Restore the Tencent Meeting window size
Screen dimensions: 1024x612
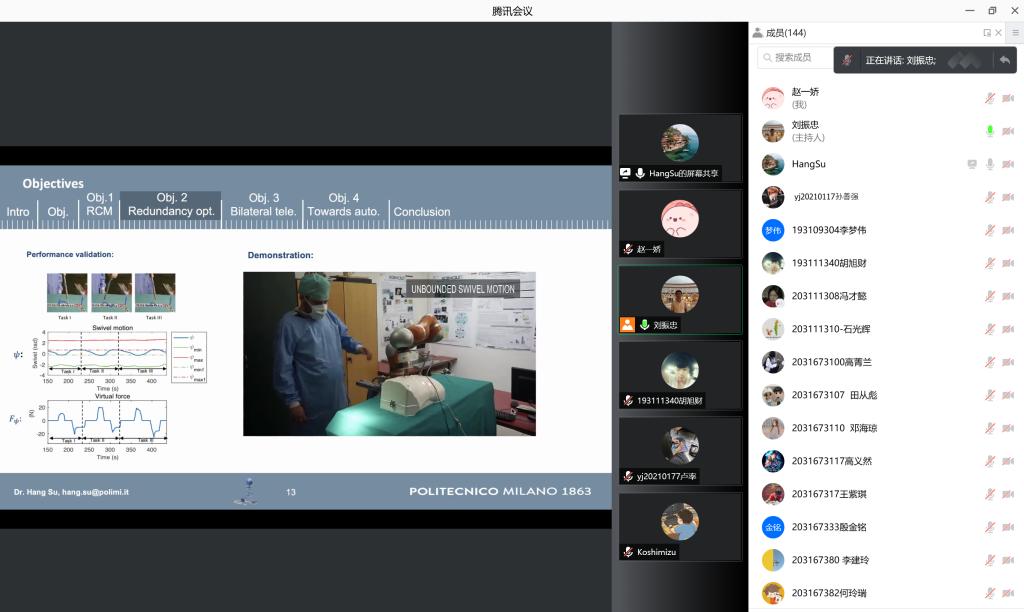(992, 10)
